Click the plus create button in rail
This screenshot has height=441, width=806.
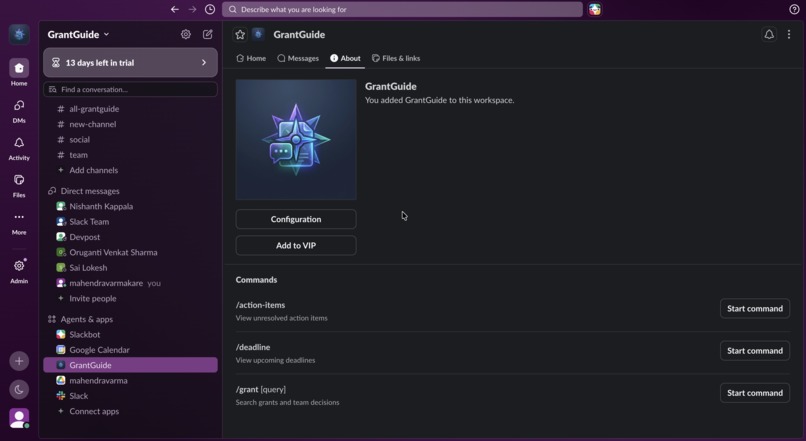19,361
